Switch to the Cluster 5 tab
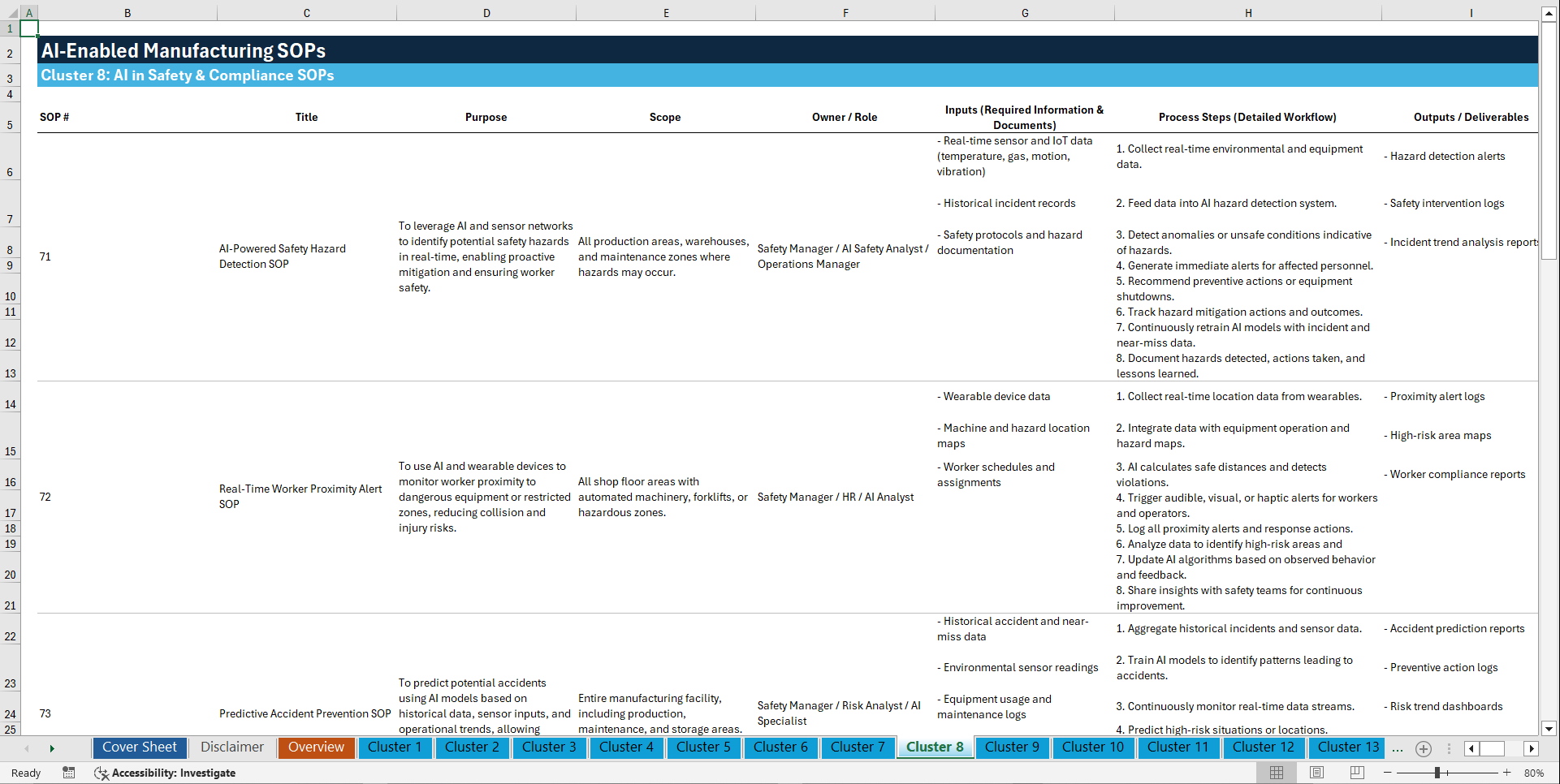 [703, 747]
